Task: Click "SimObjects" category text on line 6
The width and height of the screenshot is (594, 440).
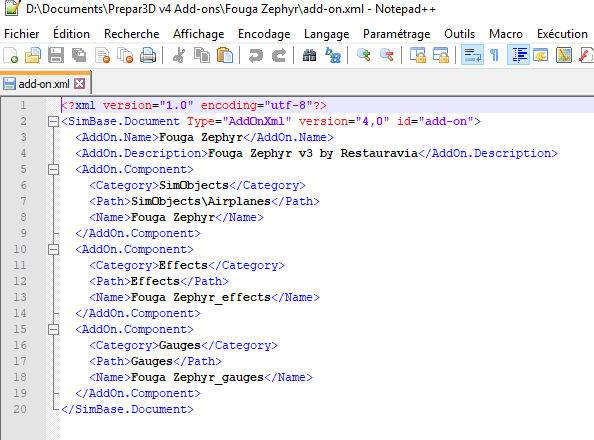Action: point(194,185)
